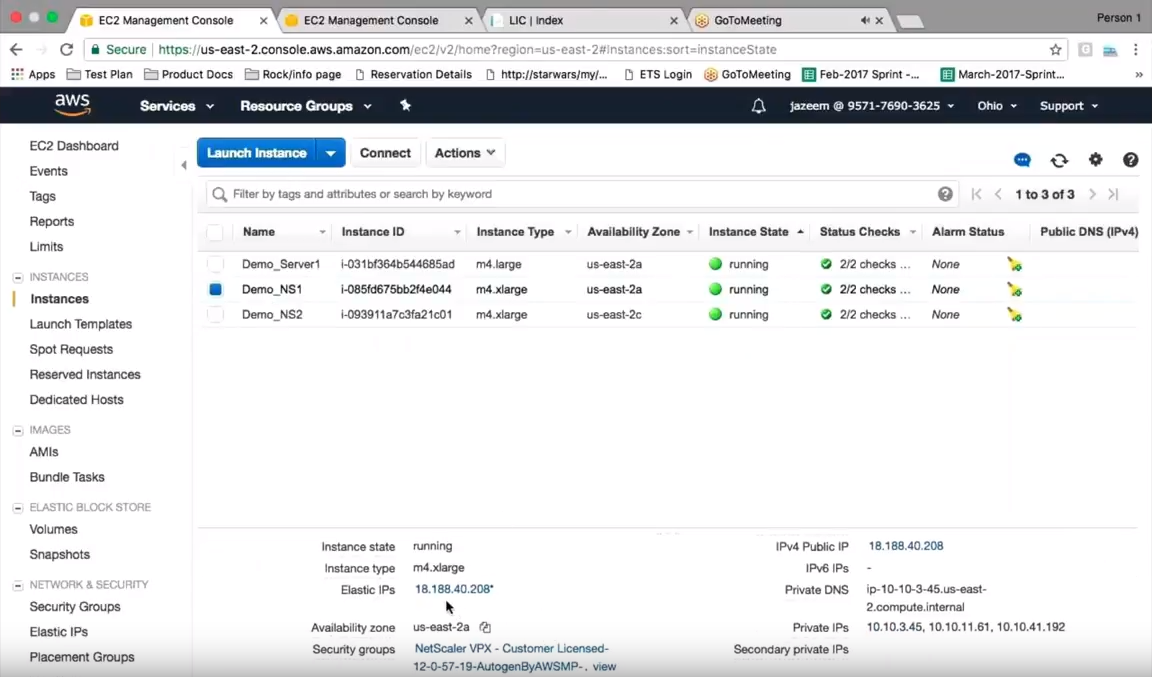Click alarm icon for Demo_Server1 row

pos(1014,265)
